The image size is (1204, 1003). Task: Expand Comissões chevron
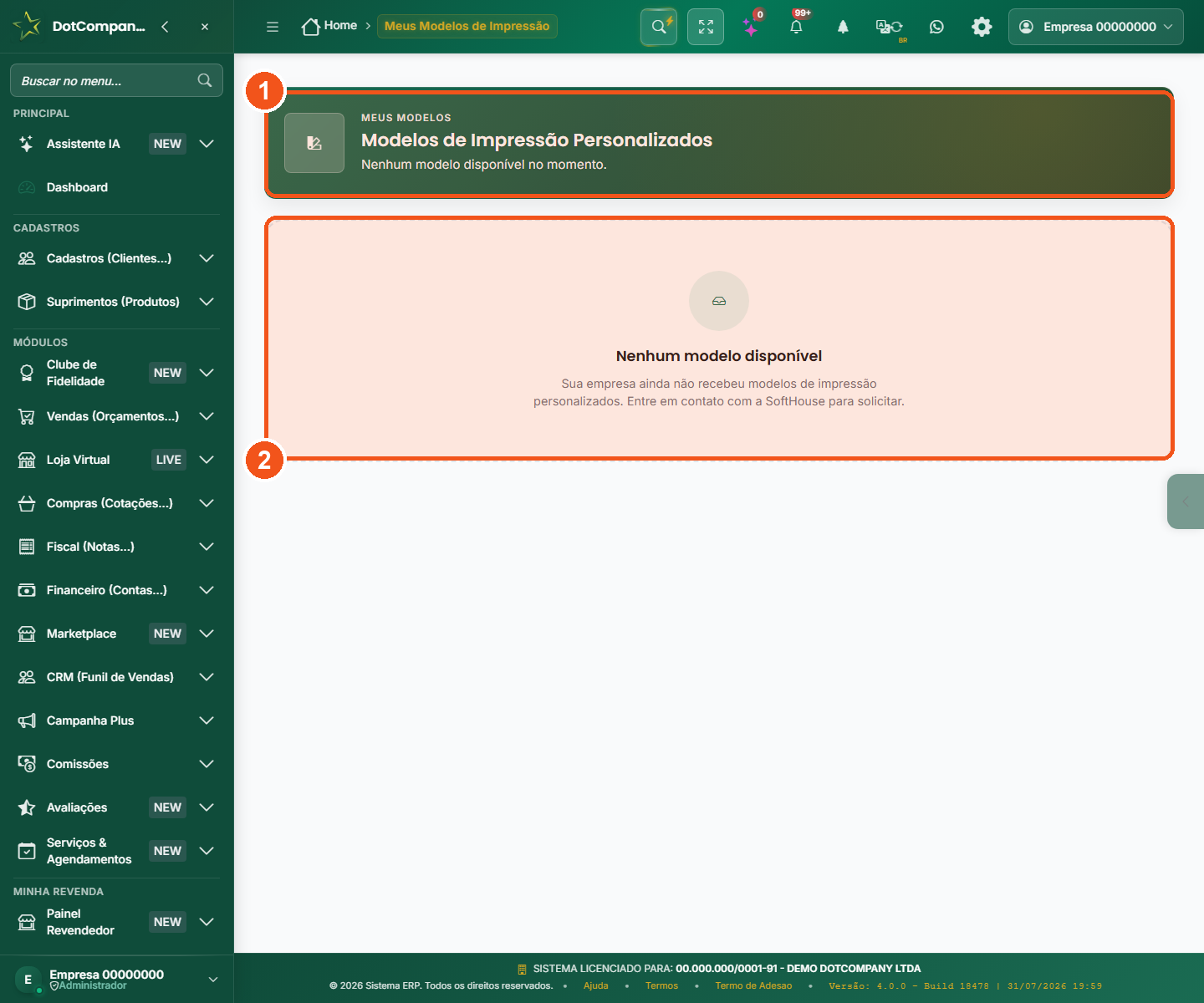[x=207, y=764]
